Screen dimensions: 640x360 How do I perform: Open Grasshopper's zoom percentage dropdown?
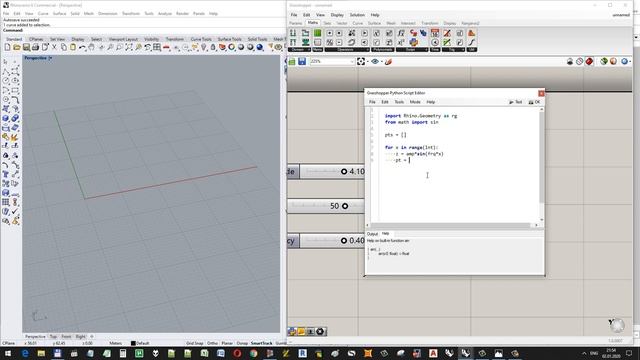coord(352,62)
